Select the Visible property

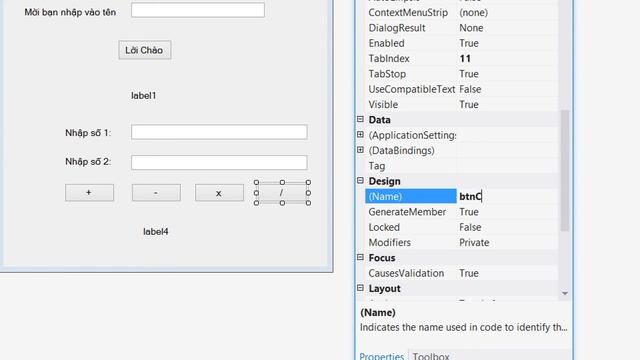pos(383,104)
